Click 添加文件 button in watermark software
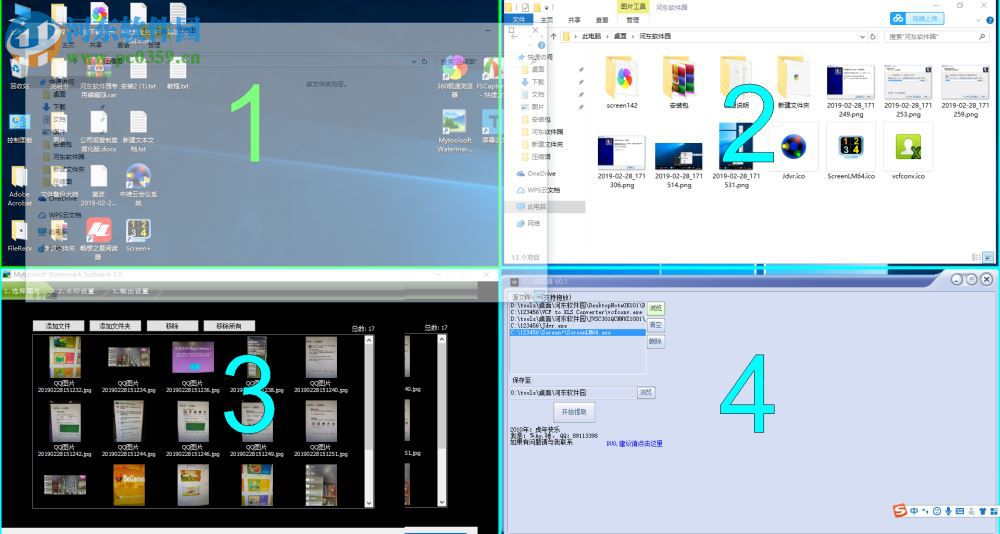Viewport: 1000px width, 534px height. point(58,326)
